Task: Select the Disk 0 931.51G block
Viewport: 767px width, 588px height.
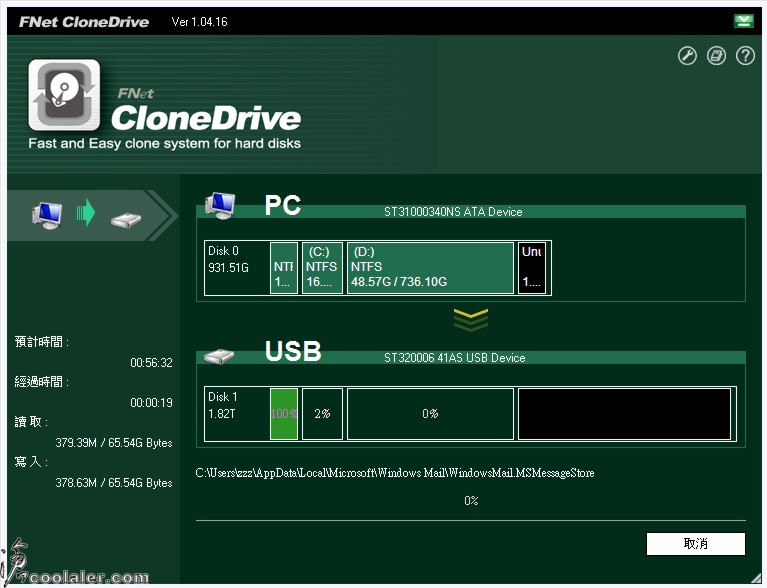Action: pos(237,268)
